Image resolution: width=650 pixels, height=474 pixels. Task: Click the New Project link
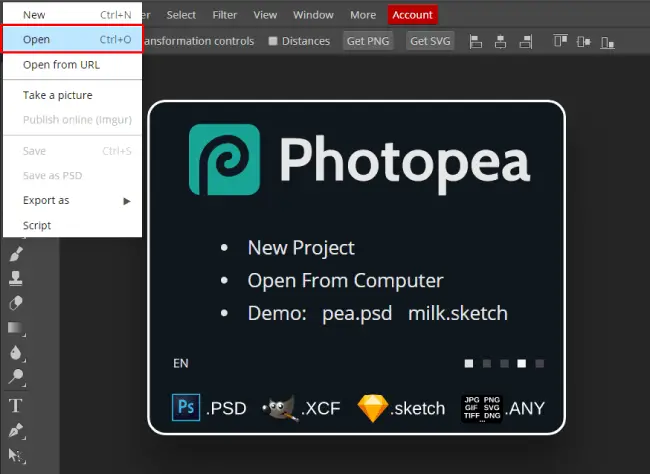coord(301,248)
